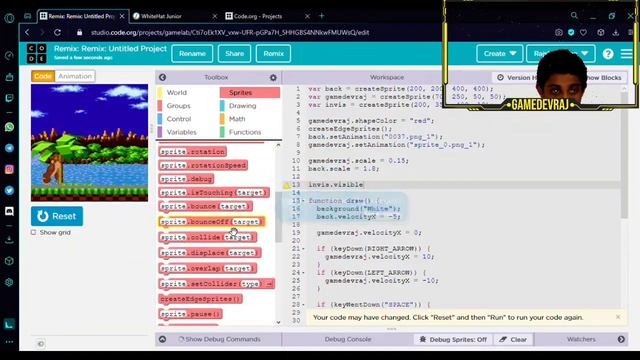Collapse the Toolbox with arrow icon
The width and height of the screenshot is (640, 360).
point(162,77)
